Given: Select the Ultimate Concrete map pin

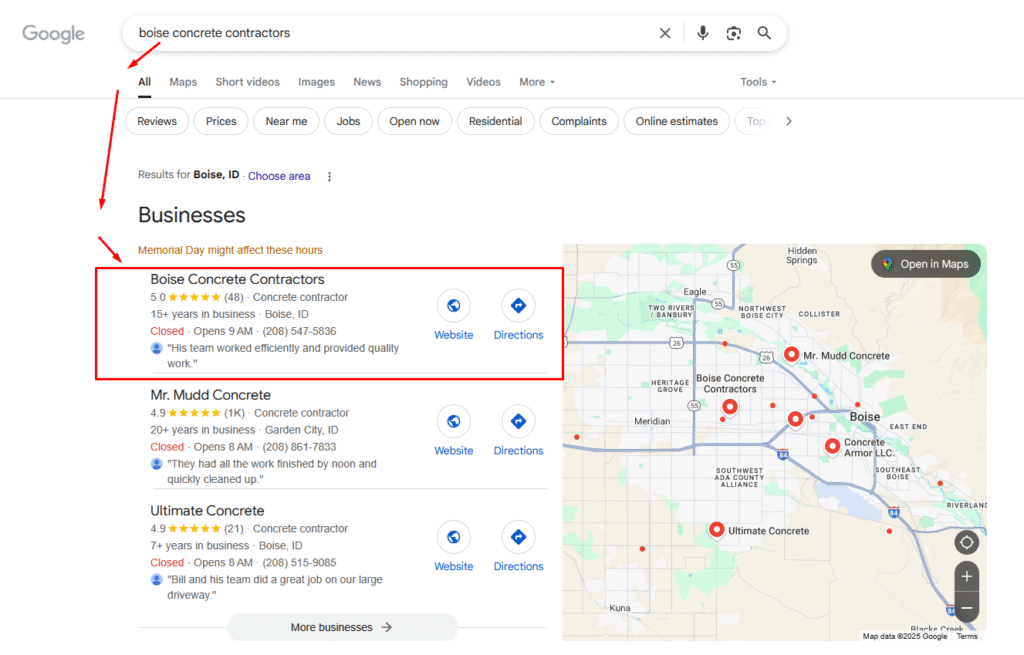Looking at the screenshot, I should 716,530.
